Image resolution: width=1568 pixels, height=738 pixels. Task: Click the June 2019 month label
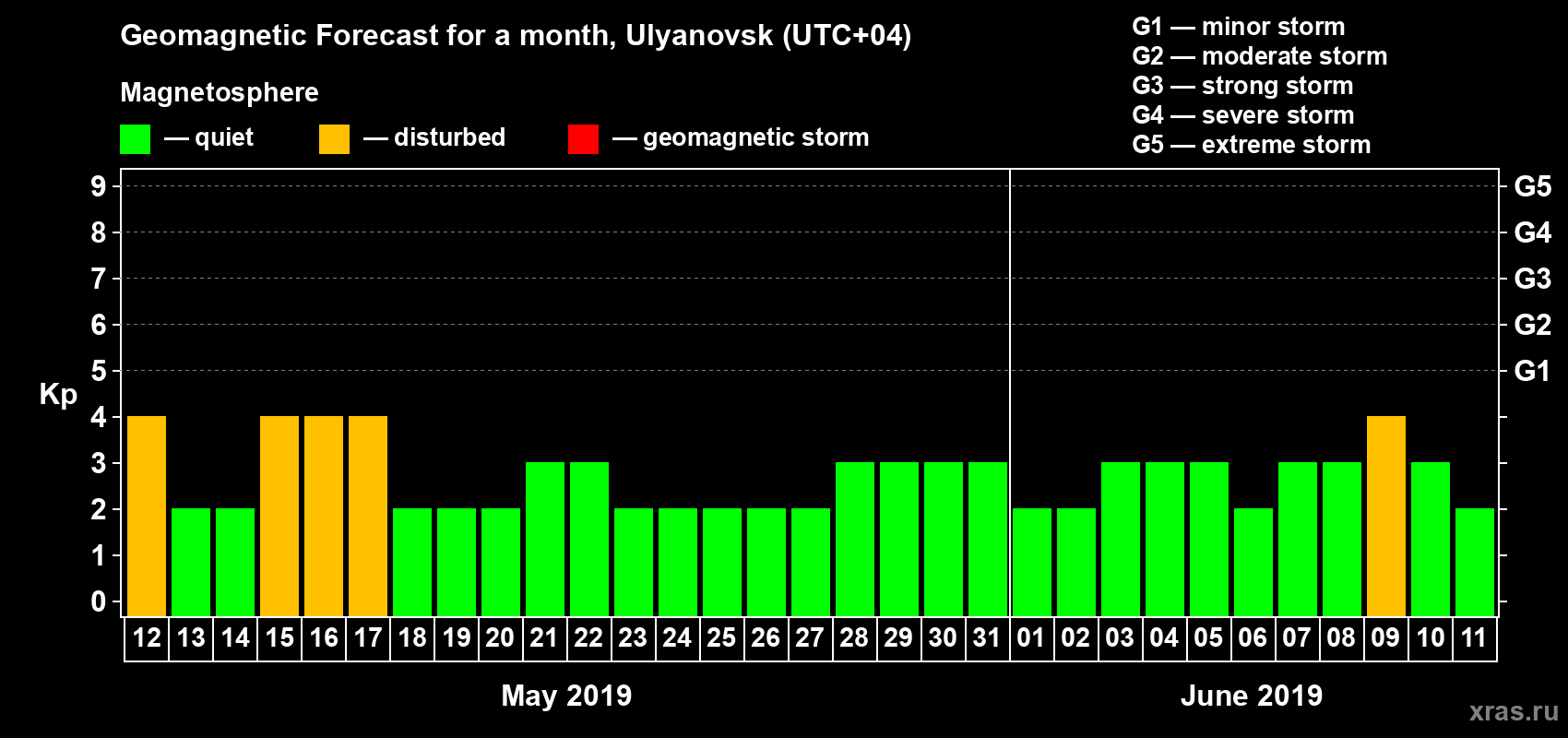tap(1252, 696)
